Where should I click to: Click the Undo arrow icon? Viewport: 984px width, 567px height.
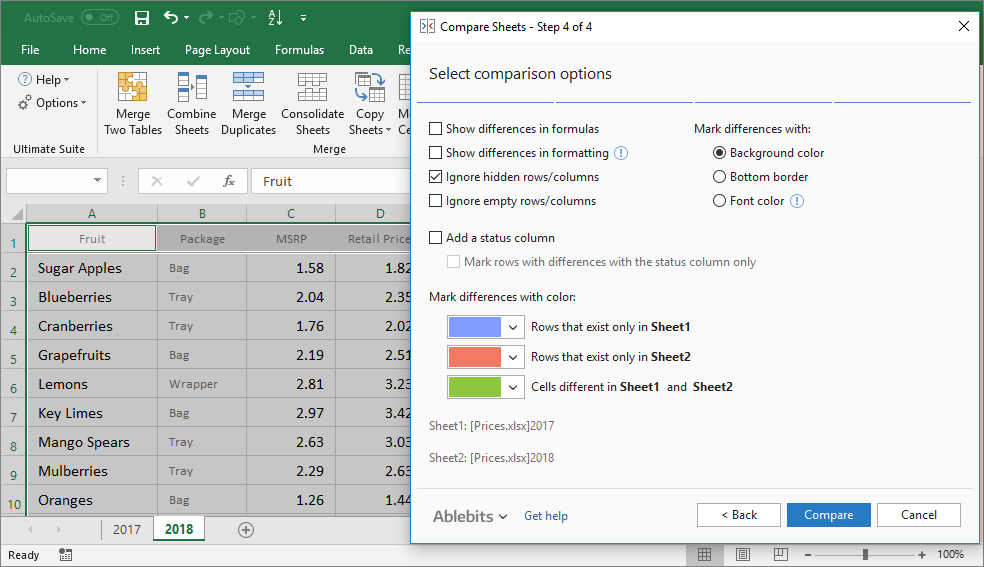click(171, 18)
